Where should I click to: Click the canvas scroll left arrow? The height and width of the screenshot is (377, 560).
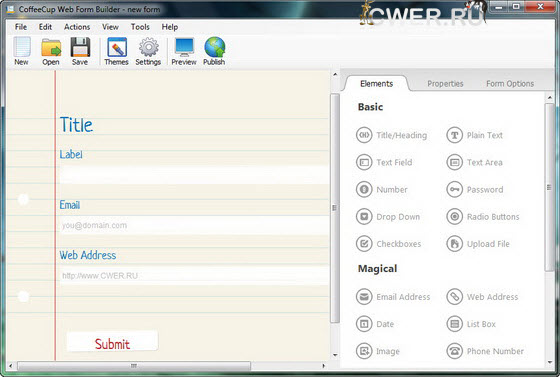(11, 366)
